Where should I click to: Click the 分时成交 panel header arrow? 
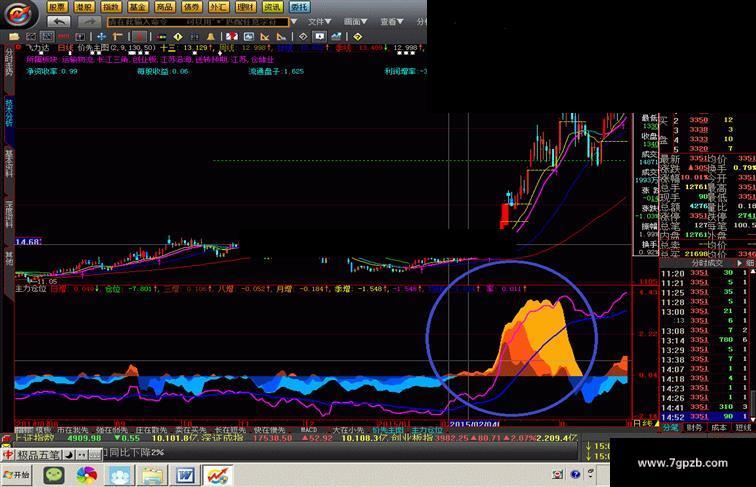(x=740, y=263)
